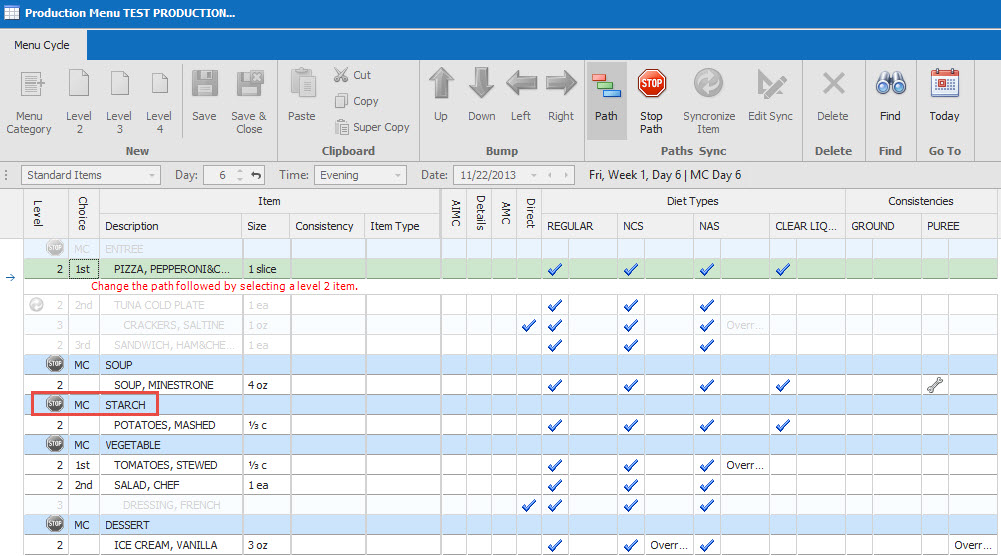The height and width of the screenshot is (556, 1001).
Task: Increment the Day spinner value
Action: [x=238, y=171]
